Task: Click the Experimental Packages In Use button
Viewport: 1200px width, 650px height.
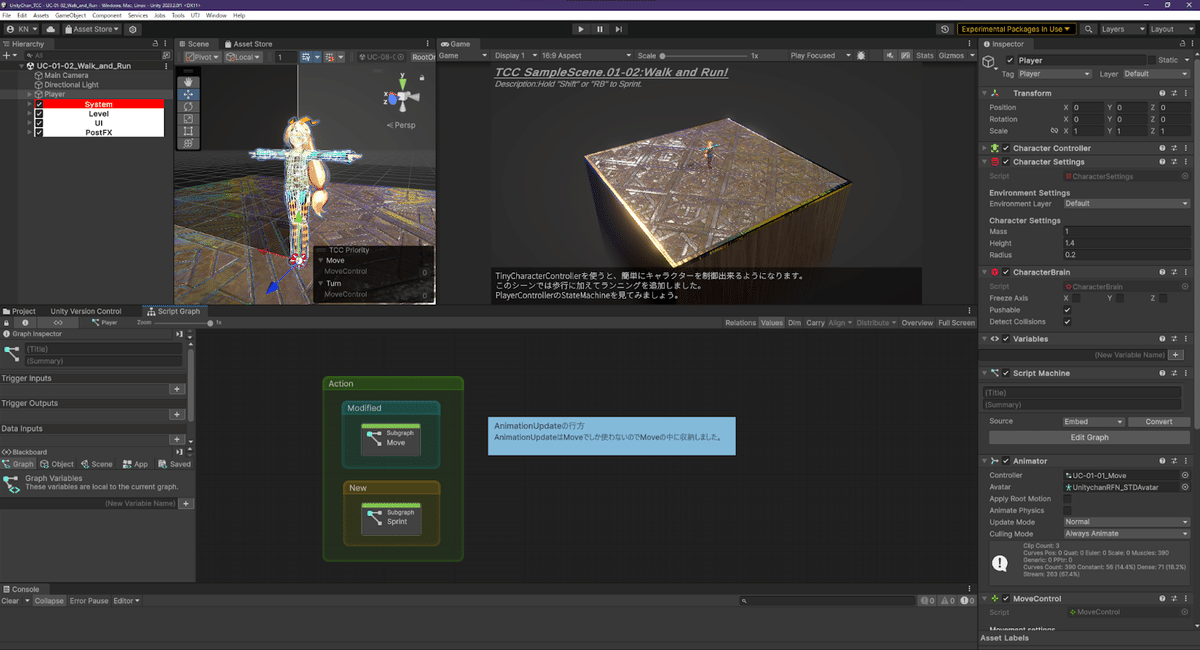Action: [x=1017, y=29]
